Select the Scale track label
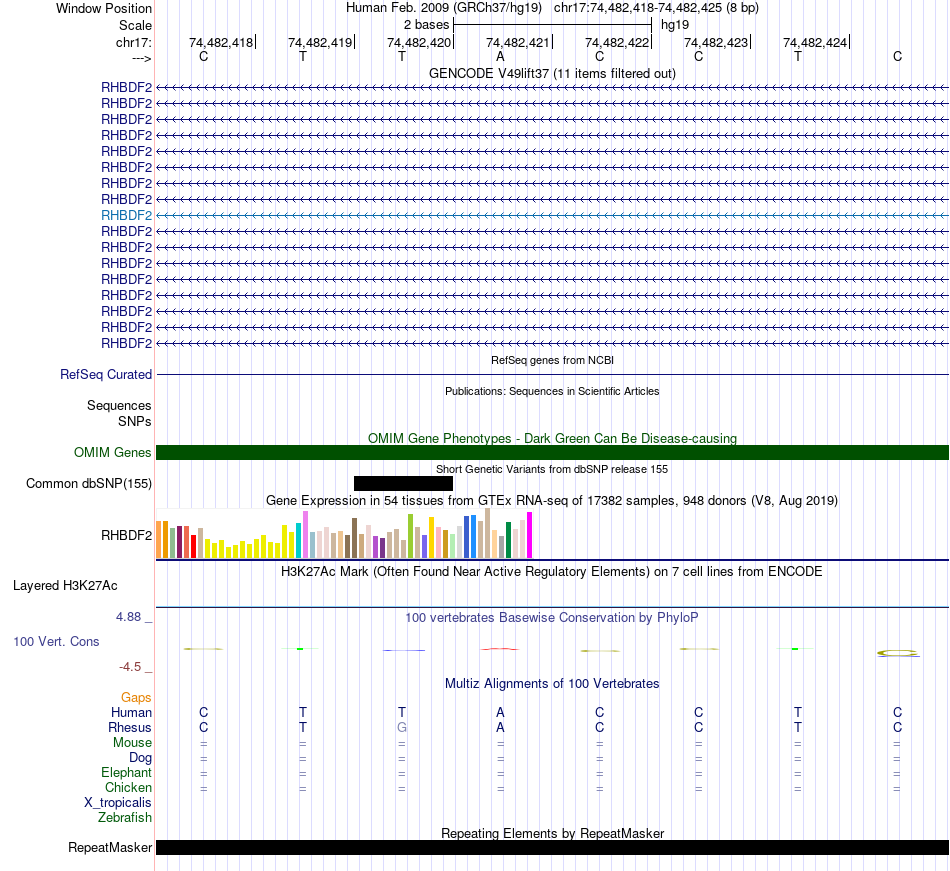Viewport: 950px width, 871px height. coord(135,25)
